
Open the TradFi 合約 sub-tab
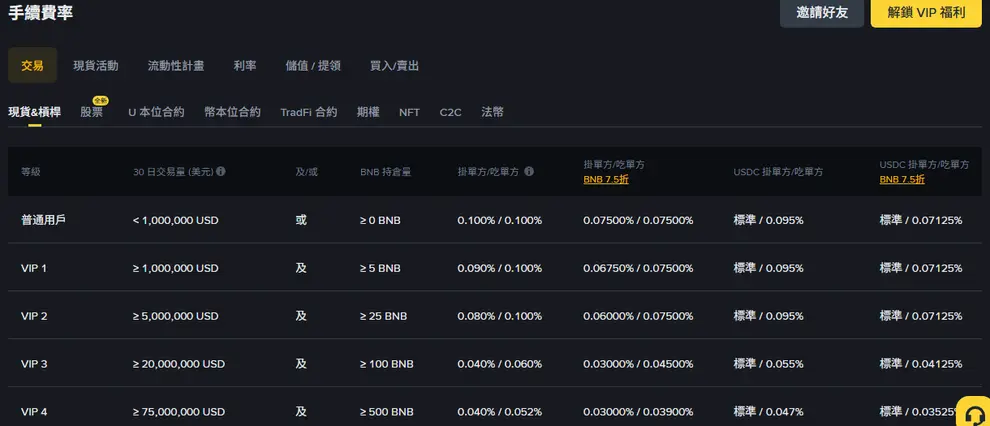coord(309,112)
